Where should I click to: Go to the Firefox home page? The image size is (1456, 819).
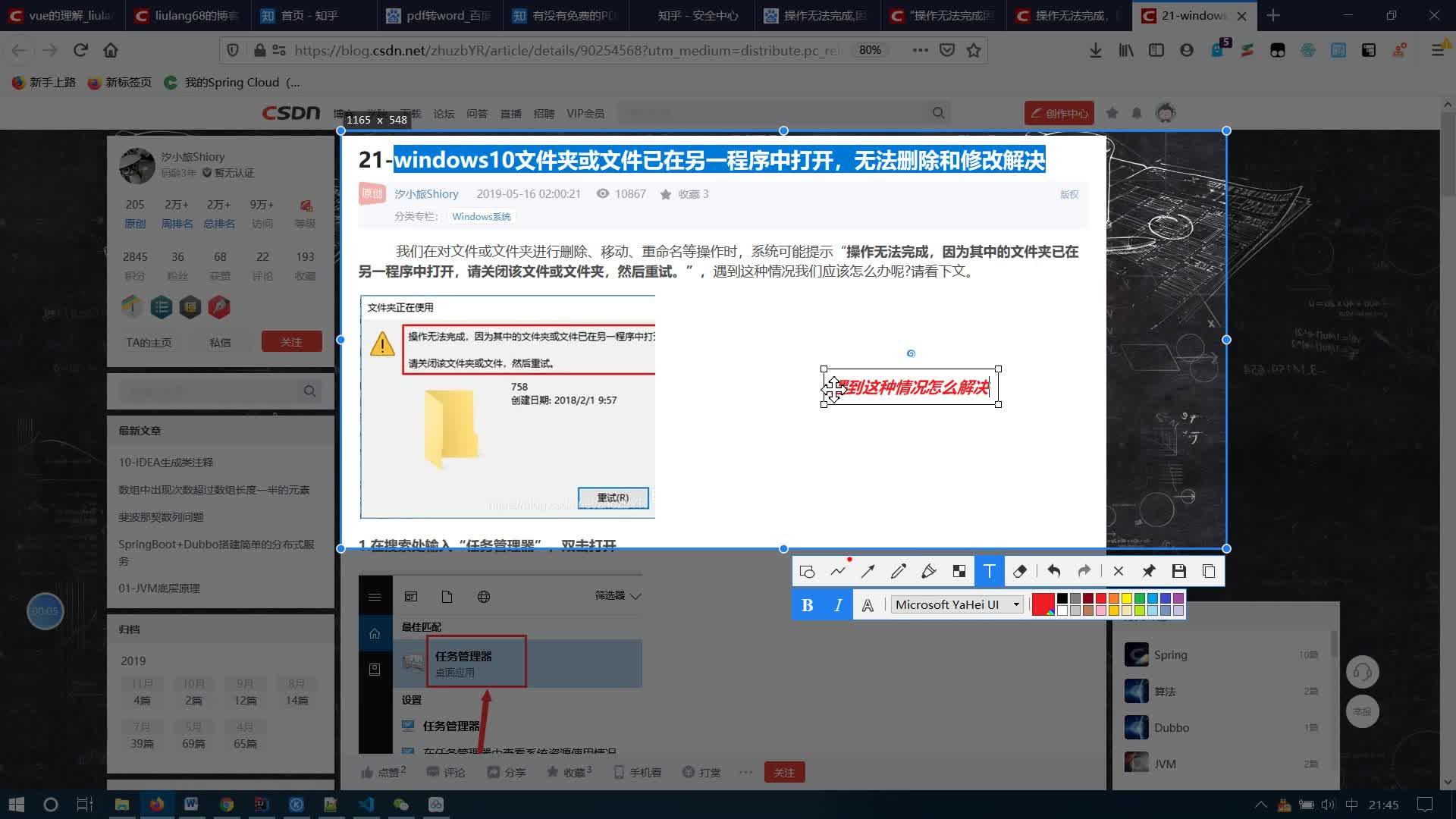pyautogui.click(x=111, y=50)
